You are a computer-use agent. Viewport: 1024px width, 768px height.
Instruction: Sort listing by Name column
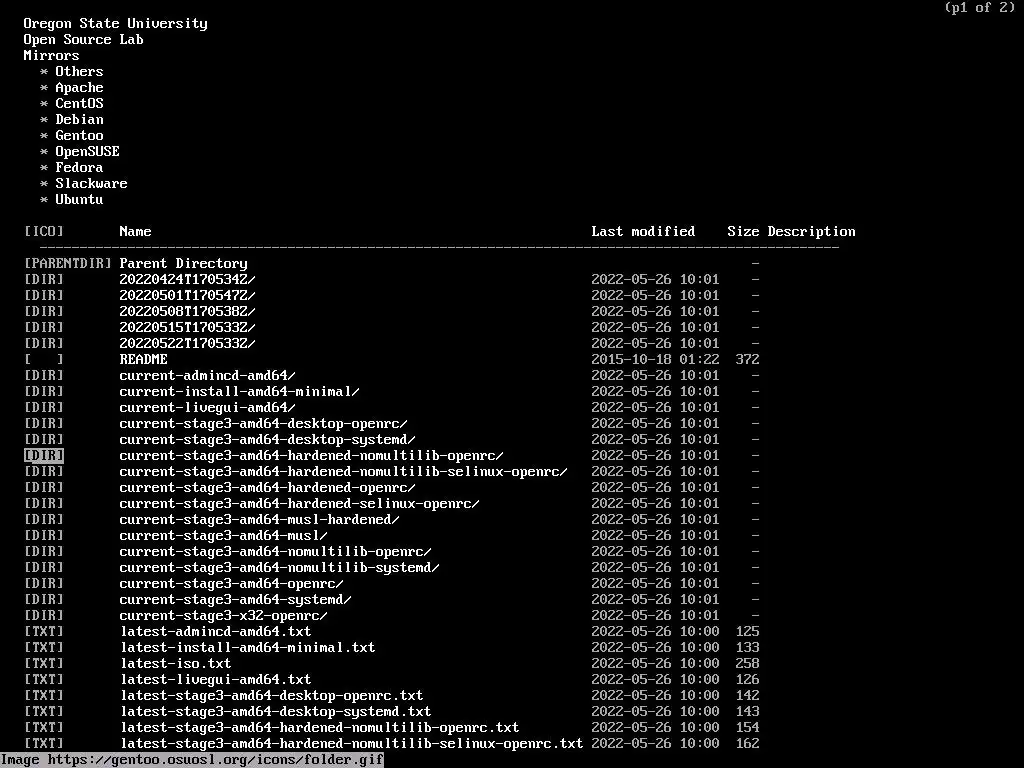pyautogui.click(x=135, y=231)
